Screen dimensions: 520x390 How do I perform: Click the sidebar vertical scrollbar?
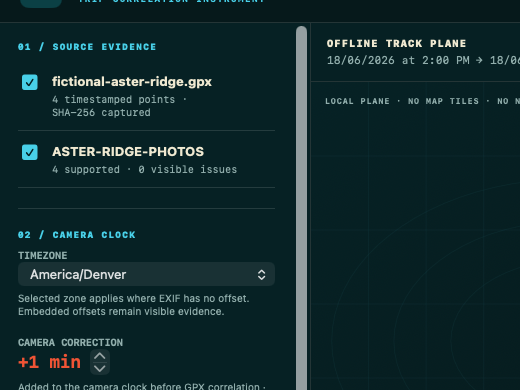(301, 208)
